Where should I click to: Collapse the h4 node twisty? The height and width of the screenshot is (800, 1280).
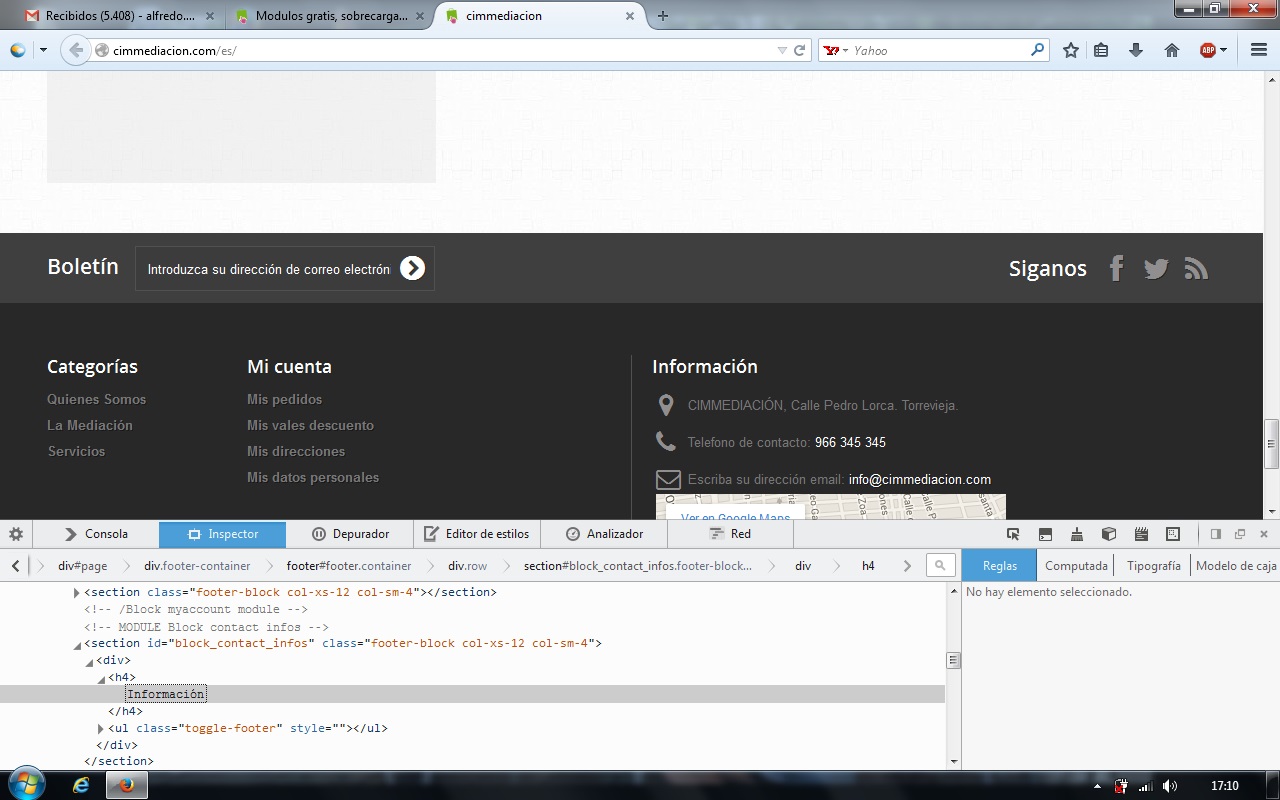(x=101, y=679)
